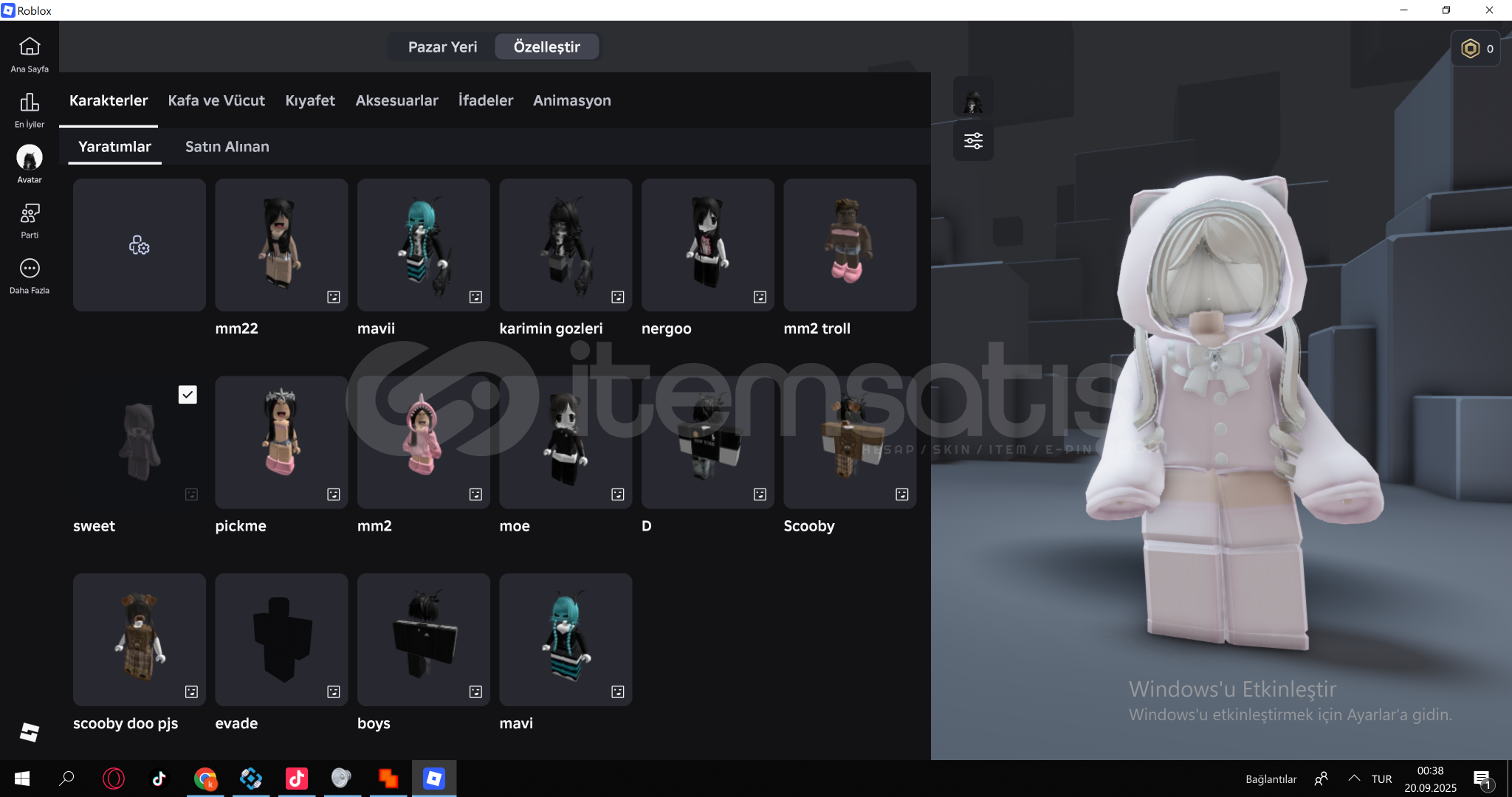Click edit icon on mm2 outfit
The height and width of the screenshot is (797, 1512).
pos(475,494)
